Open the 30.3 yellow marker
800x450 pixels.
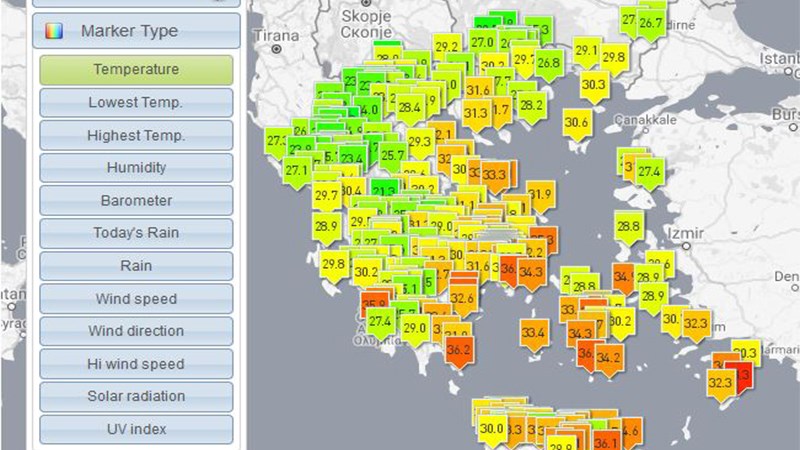click(x=594, y=87)
